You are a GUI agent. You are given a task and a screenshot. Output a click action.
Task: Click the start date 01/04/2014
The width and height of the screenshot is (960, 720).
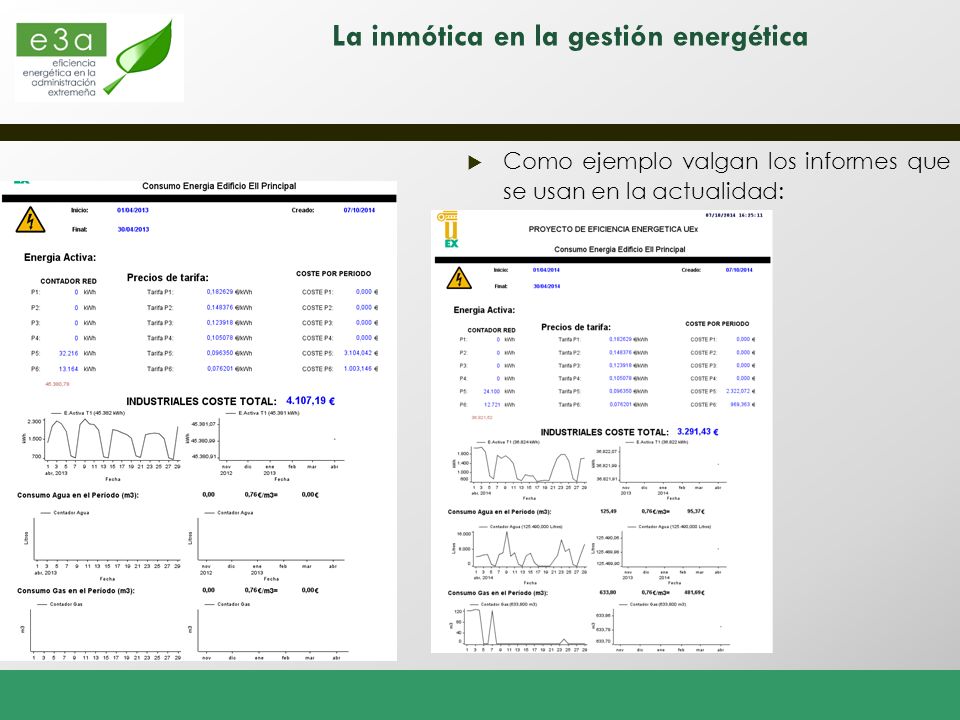pos(546,270)
